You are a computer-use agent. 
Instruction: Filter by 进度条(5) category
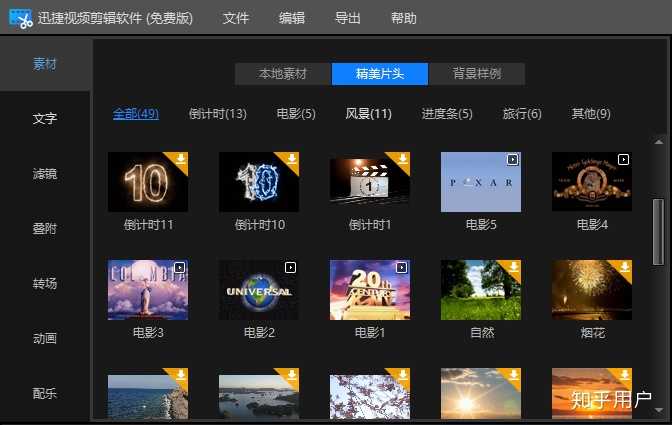pos(447,114)
